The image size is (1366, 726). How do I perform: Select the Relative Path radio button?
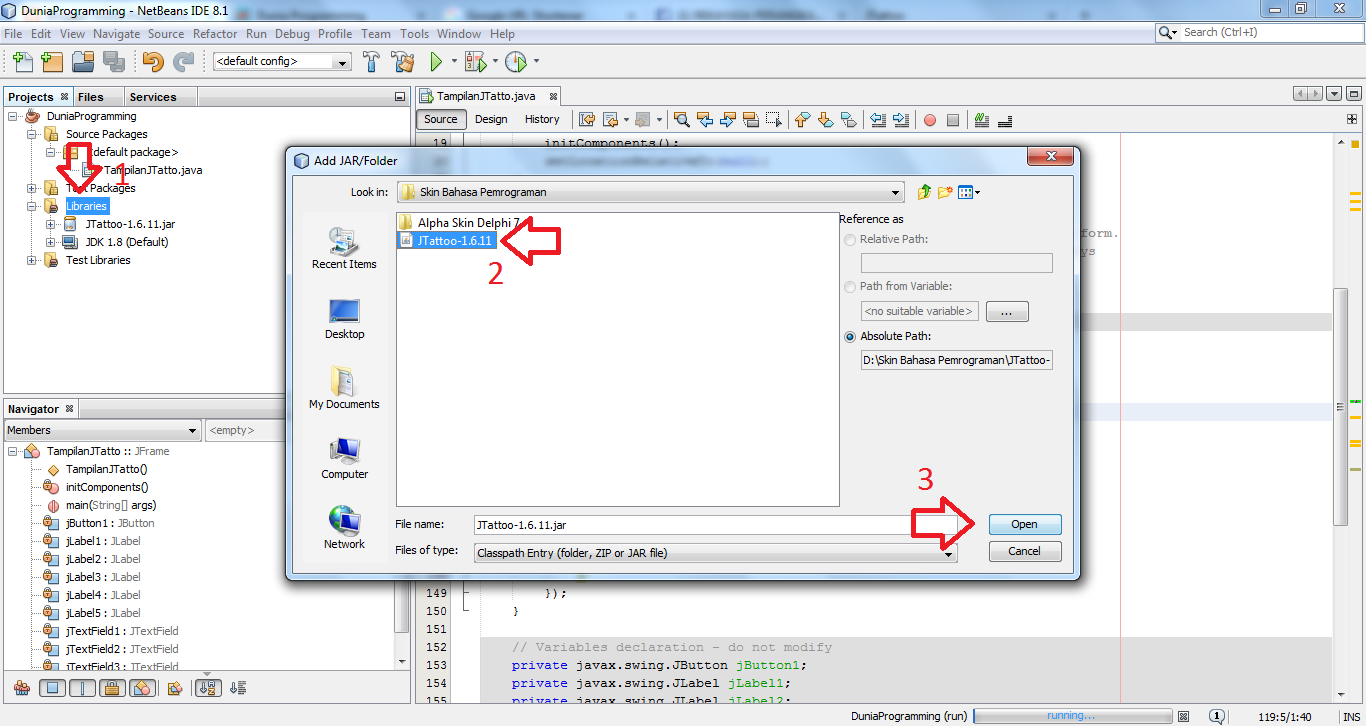click(x=850, y=240)
